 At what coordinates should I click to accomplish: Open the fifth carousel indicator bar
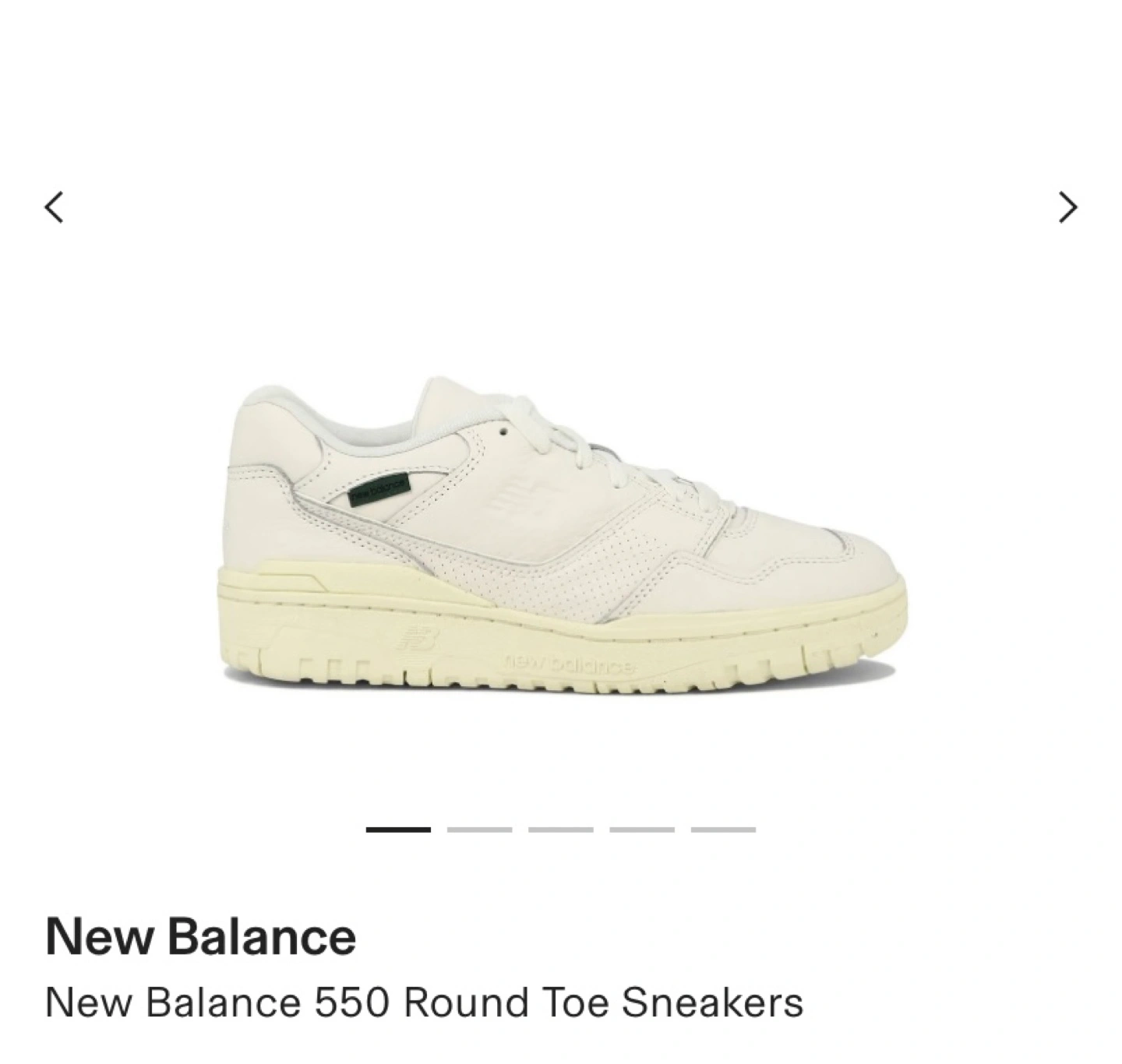tap(723, 830)
